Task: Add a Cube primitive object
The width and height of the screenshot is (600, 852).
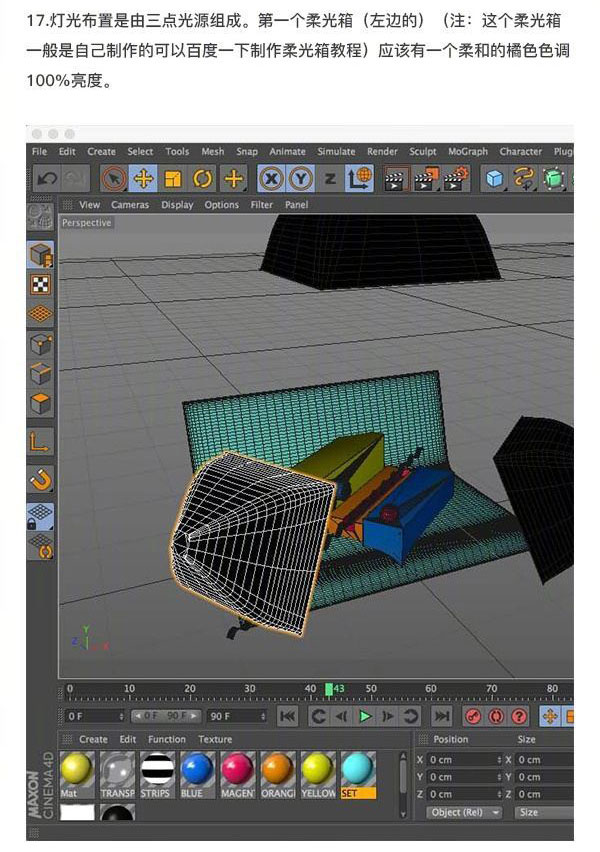Action: coord(493,178)
